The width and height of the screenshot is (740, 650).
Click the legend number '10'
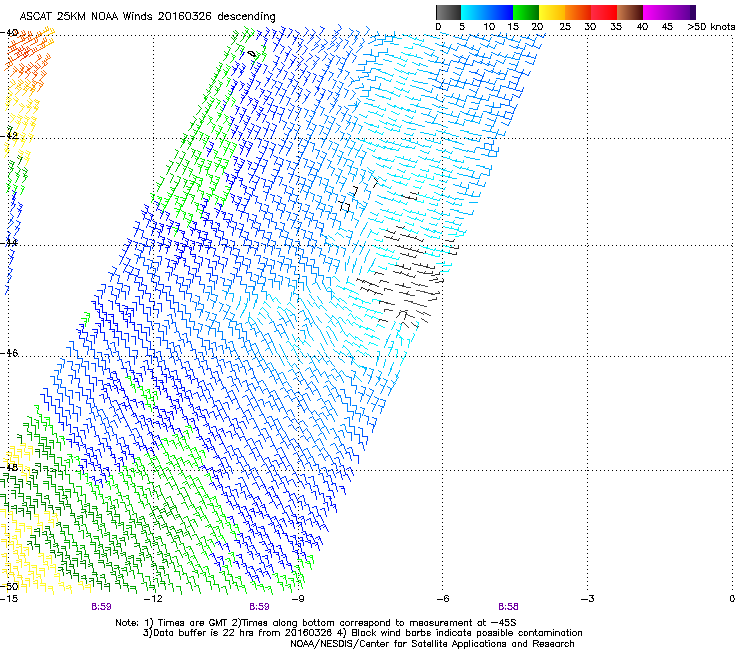[489, 27]
